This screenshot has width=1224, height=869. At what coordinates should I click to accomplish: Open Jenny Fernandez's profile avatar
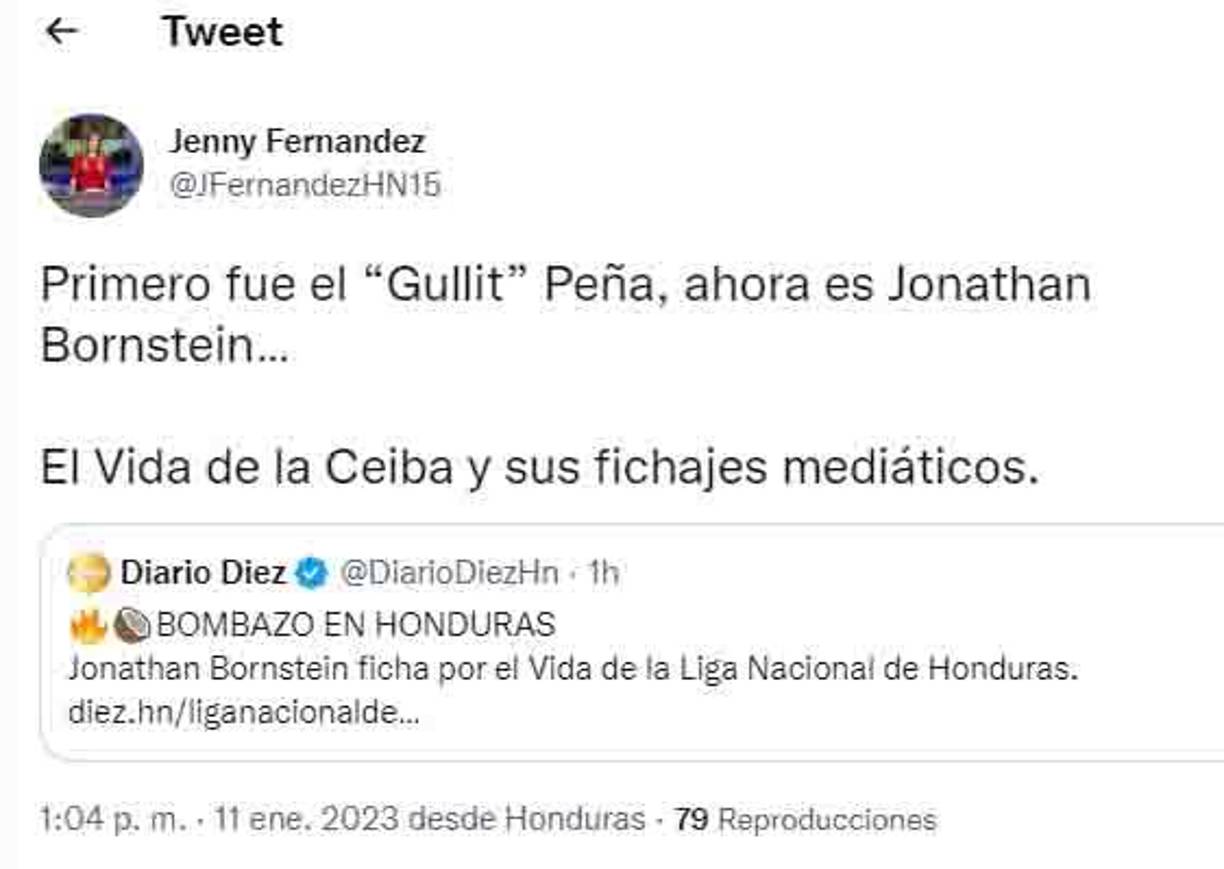pos(93,164)
